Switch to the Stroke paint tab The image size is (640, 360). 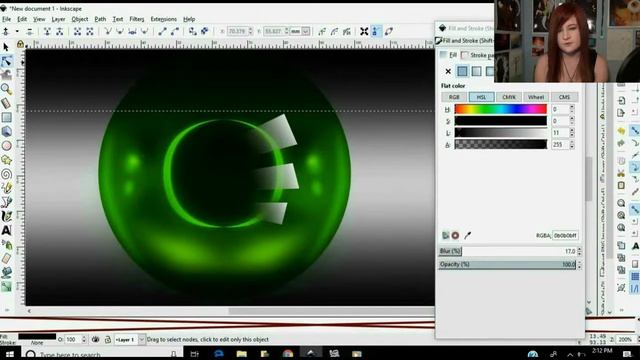point(478,55)
